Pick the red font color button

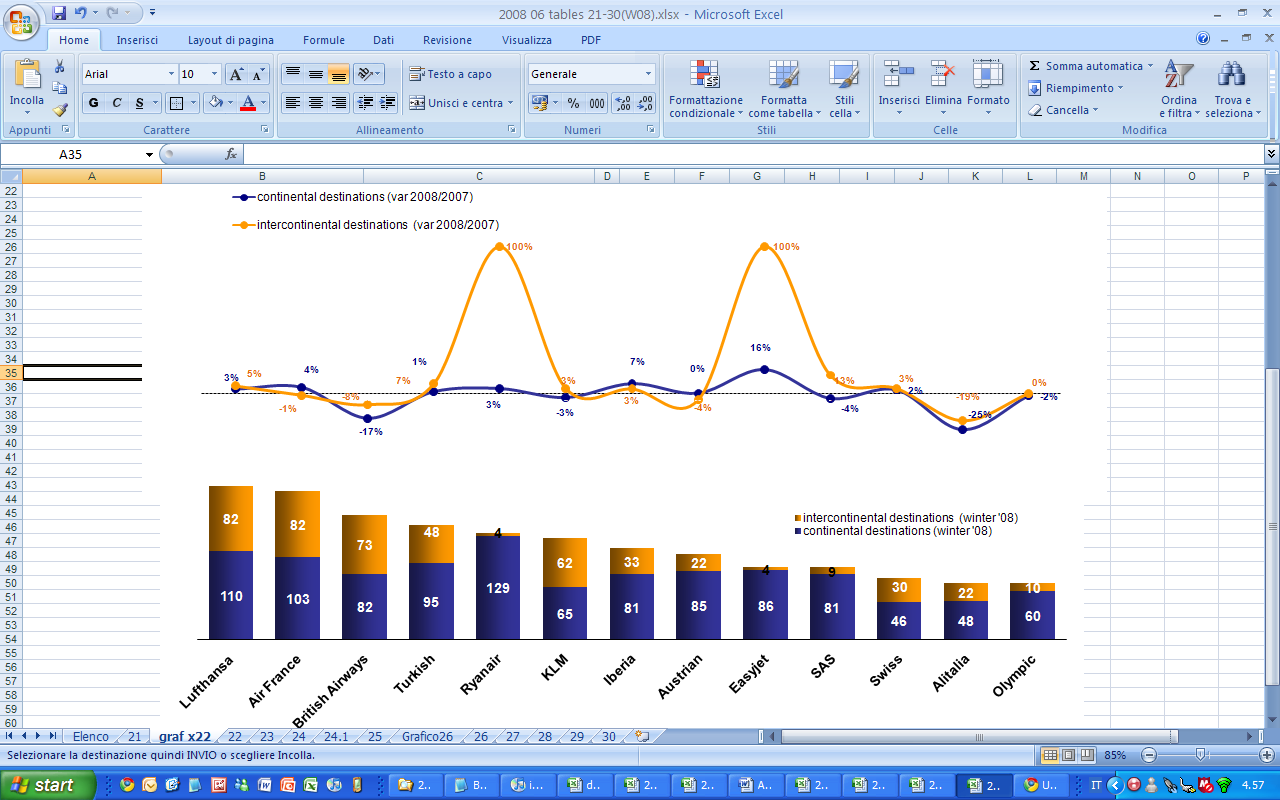click(x=249, y=102)
